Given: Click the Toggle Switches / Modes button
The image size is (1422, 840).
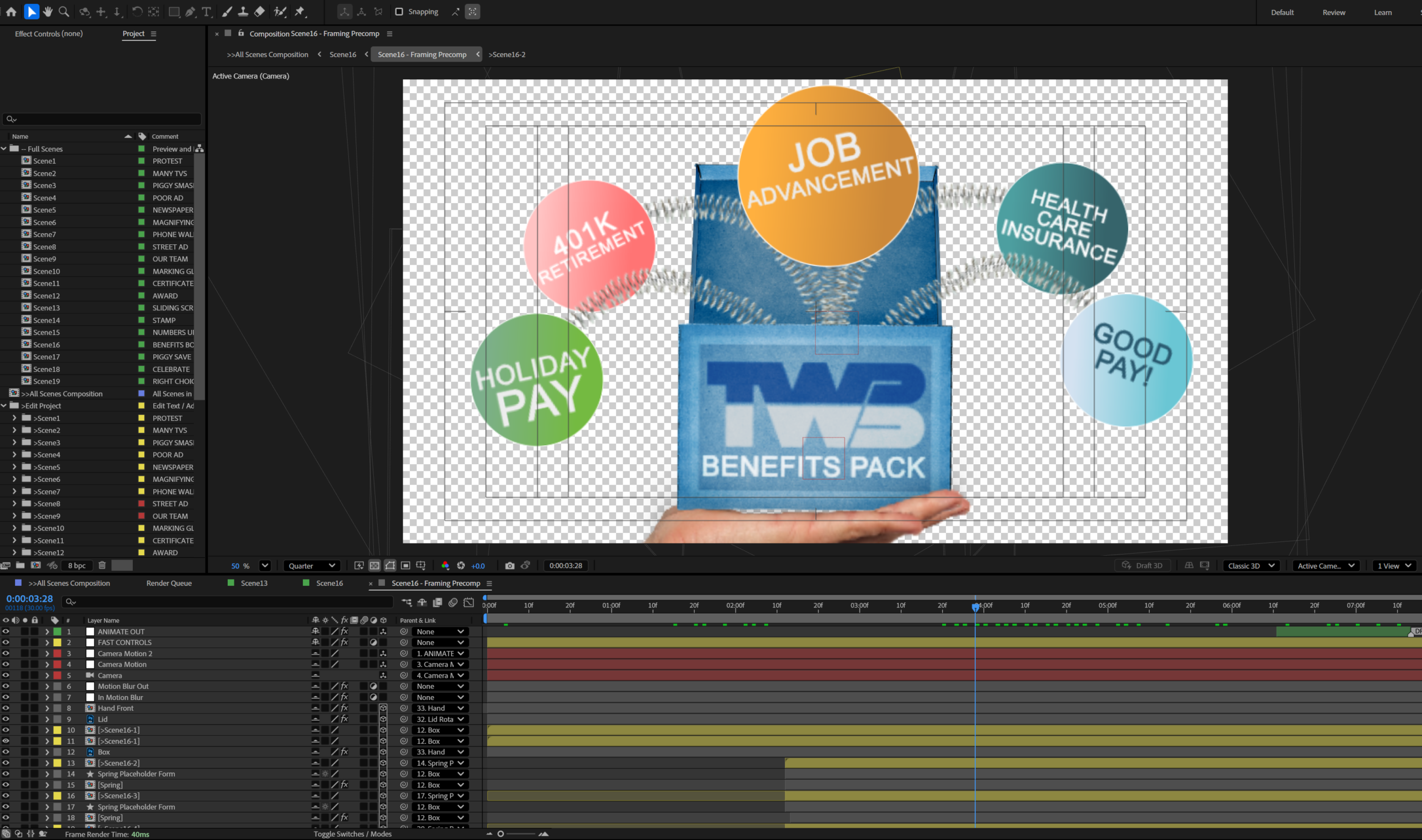Looking at the screenshot, I should click(x=352, y=834).
